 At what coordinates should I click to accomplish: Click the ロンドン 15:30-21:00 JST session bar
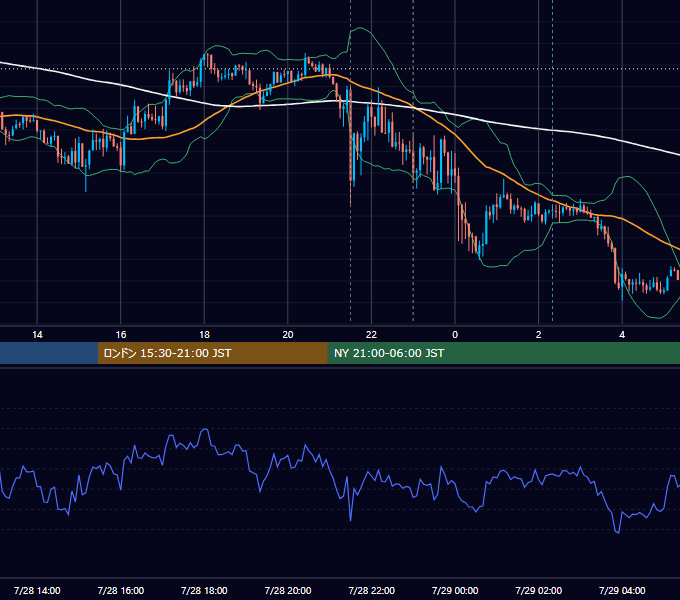pos(212,353)
